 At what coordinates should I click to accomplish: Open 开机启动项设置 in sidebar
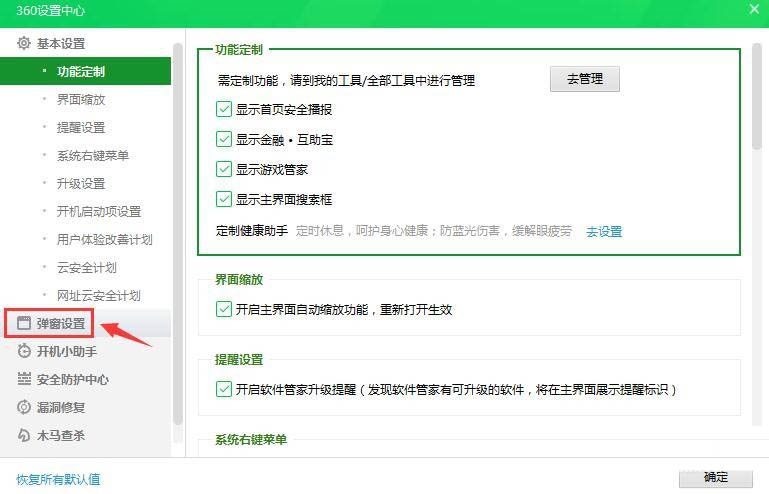click(x=99, y=212)
